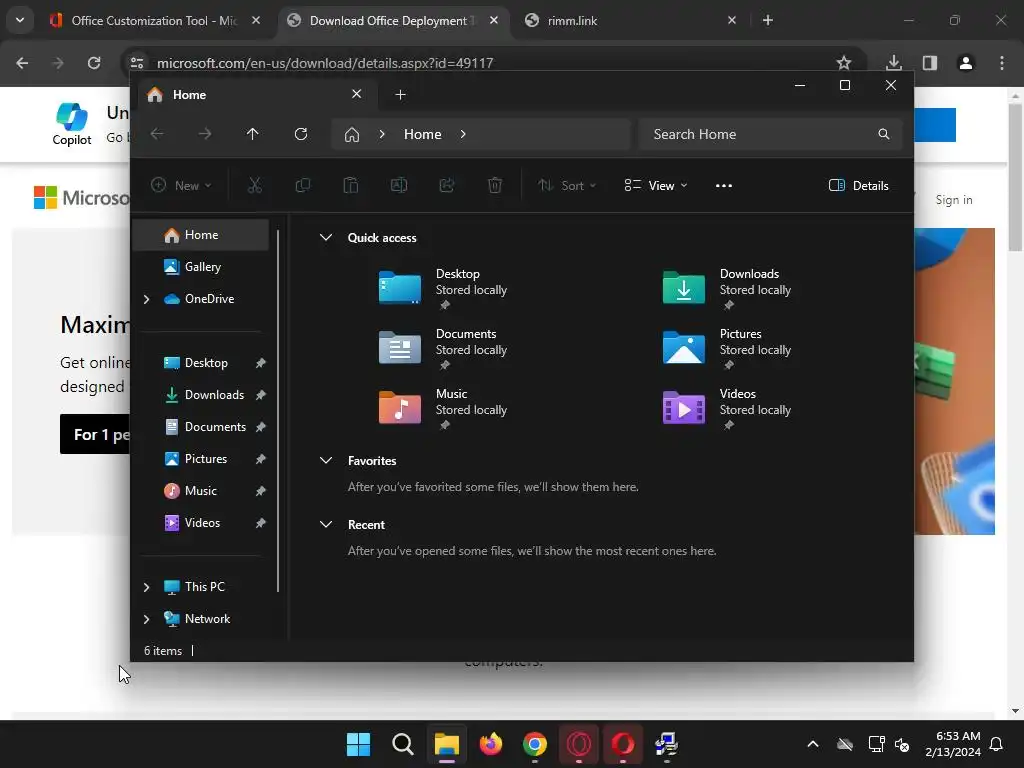Open the New dropdown menu
This screenshot has height=768, width=1024.
[181, 185]
